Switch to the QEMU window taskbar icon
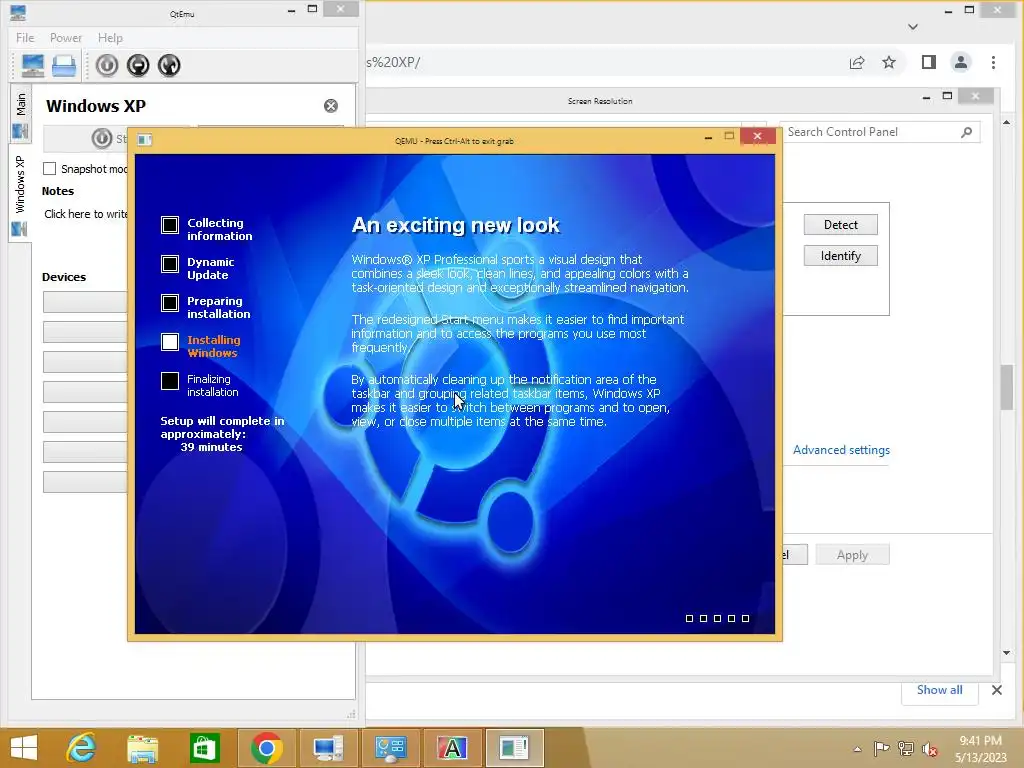Viewport: 1024px width, 768px height. tap(514, 748)
